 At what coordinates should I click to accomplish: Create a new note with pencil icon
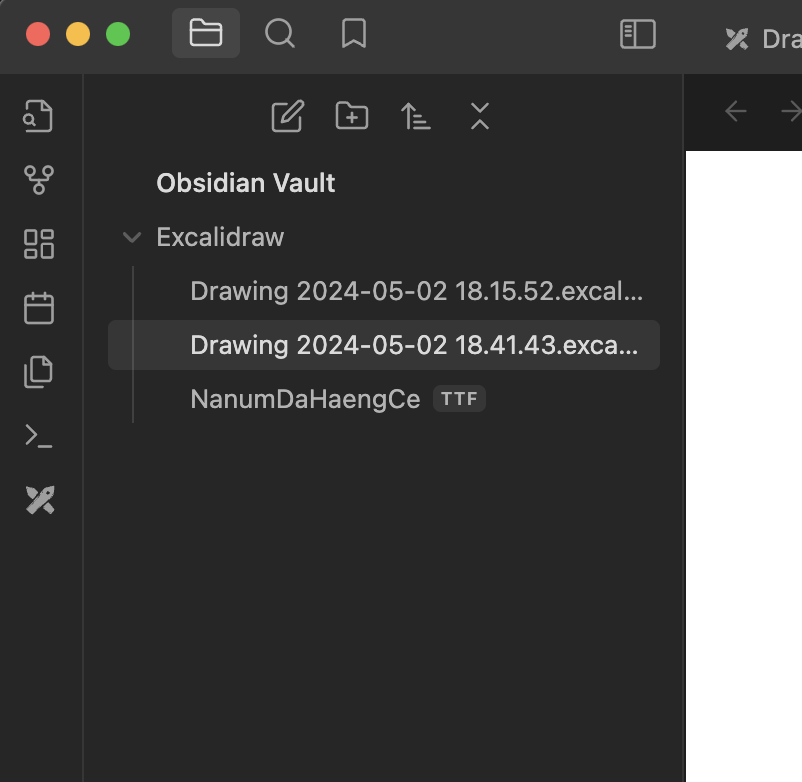[x=287, y=116]
